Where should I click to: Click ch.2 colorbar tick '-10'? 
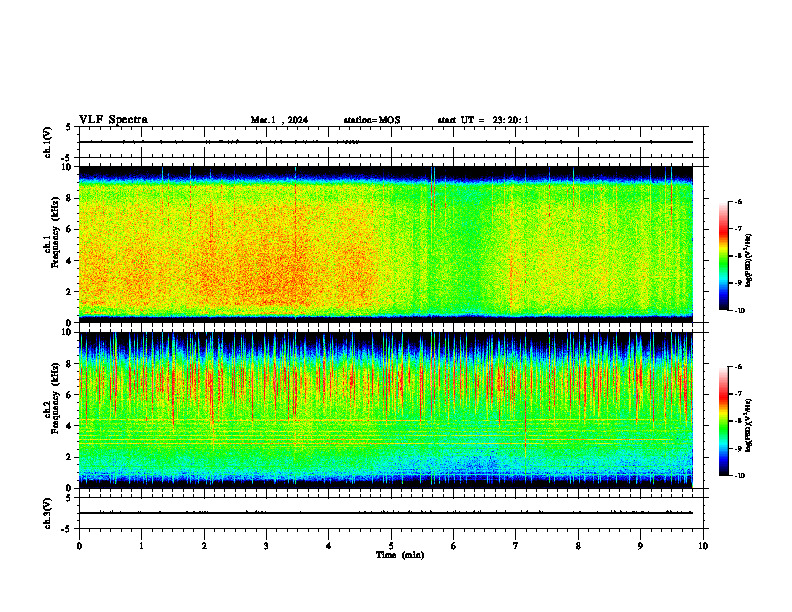739,475
